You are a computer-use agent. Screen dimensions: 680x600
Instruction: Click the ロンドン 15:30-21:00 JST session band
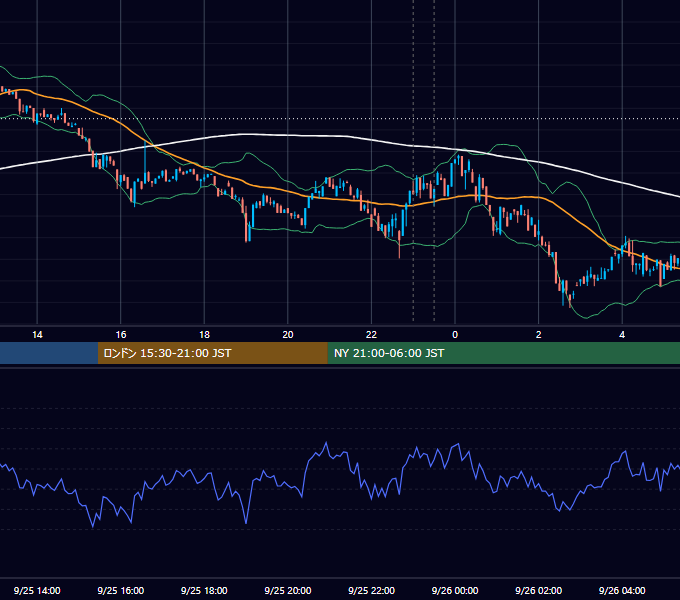click(x=212, y=353)
